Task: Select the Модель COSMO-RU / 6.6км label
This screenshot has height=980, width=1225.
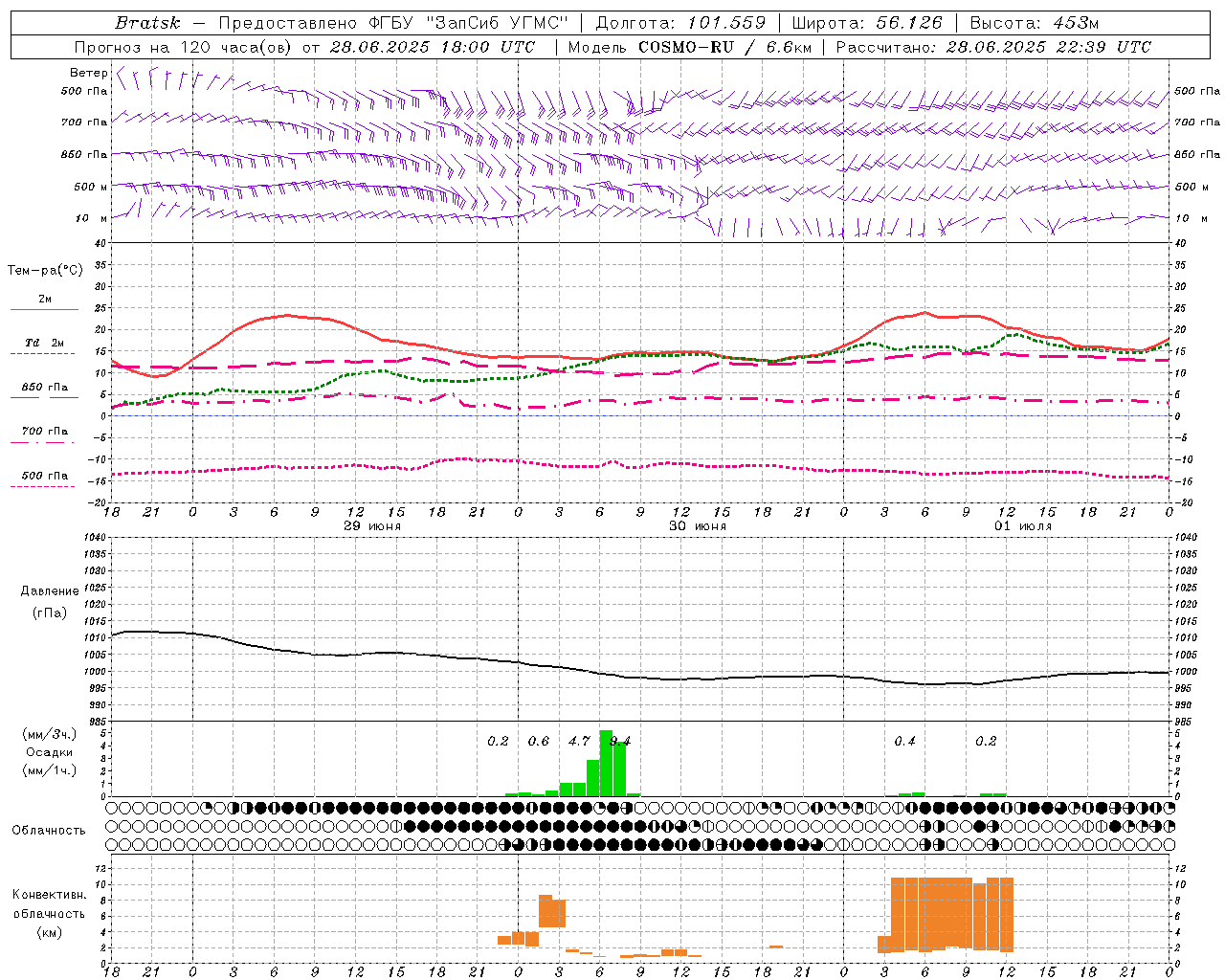Action: coord(689,47)
